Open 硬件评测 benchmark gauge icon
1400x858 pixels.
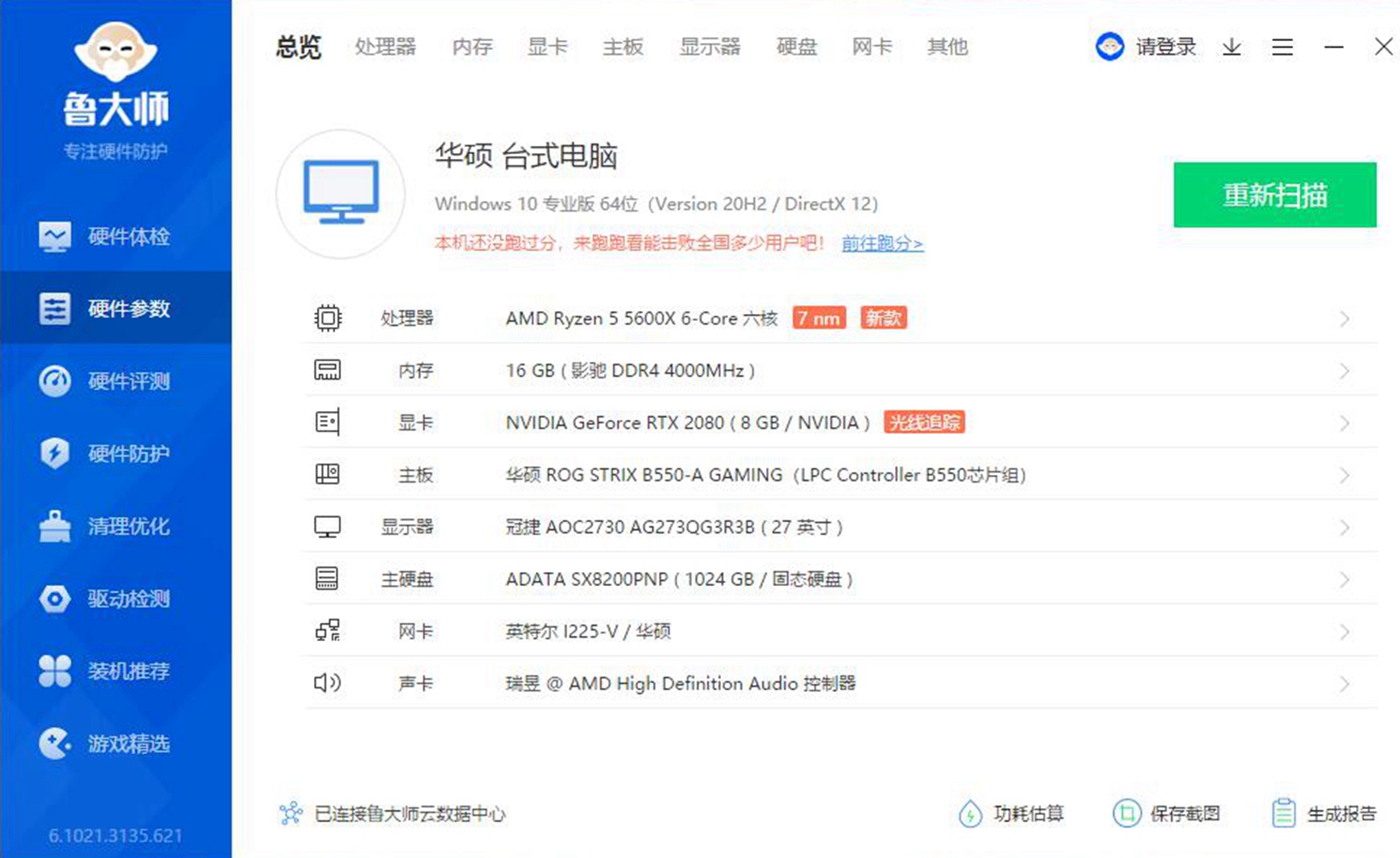pyautogui.click(x=54, y=381)
